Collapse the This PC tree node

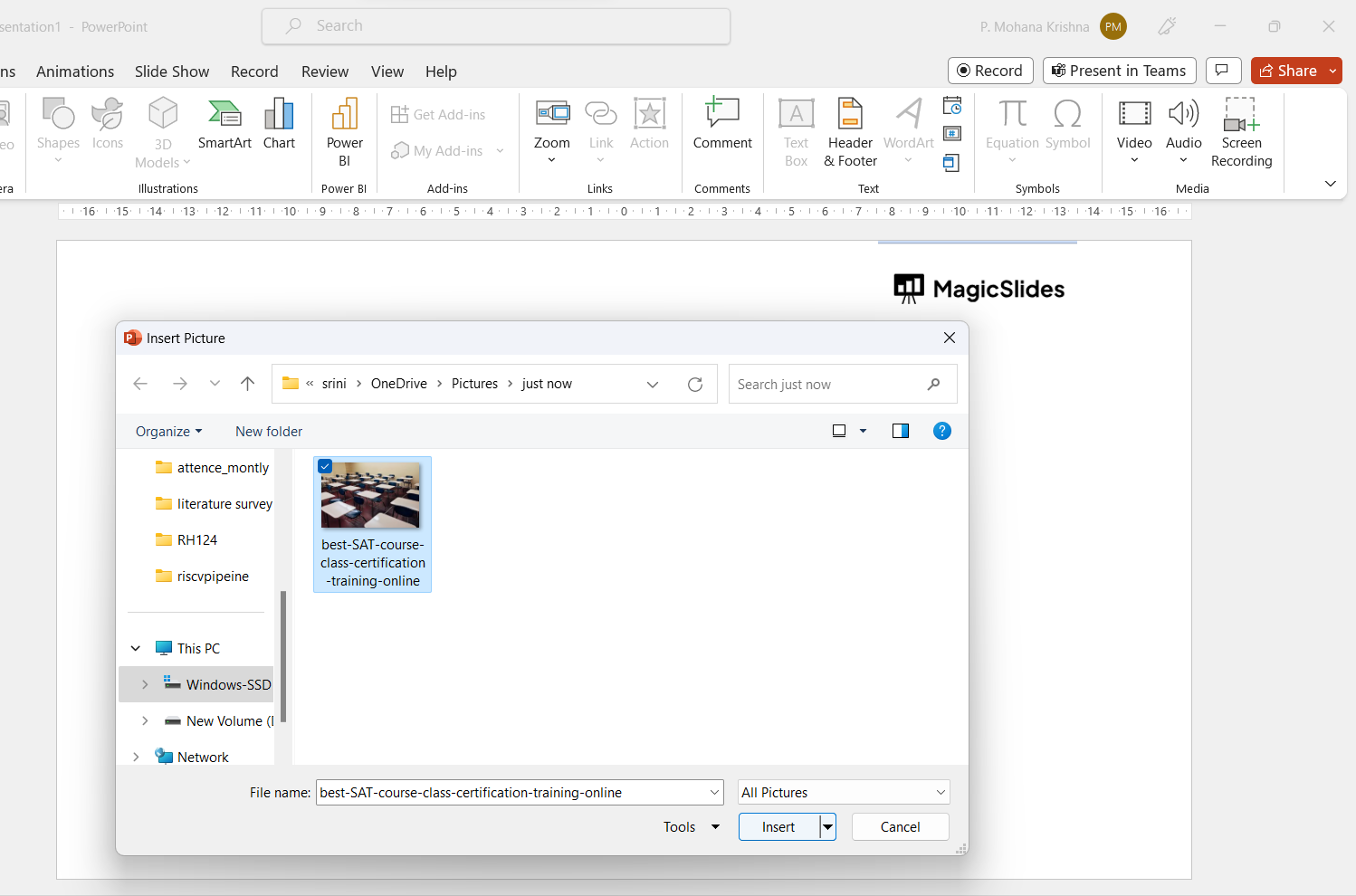coord(136,649)
